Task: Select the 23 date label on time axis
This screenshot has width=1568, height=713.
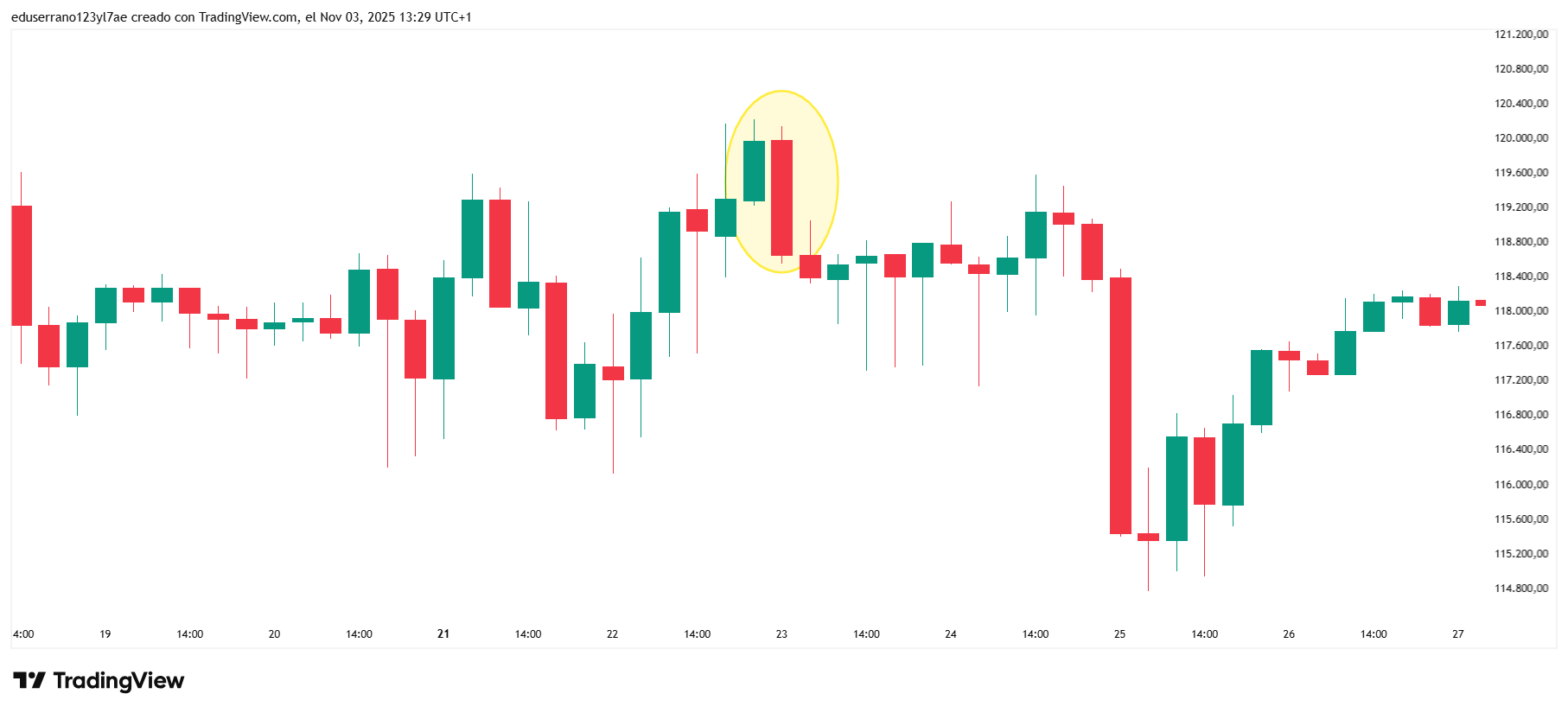Action: [x=781, y=634]
